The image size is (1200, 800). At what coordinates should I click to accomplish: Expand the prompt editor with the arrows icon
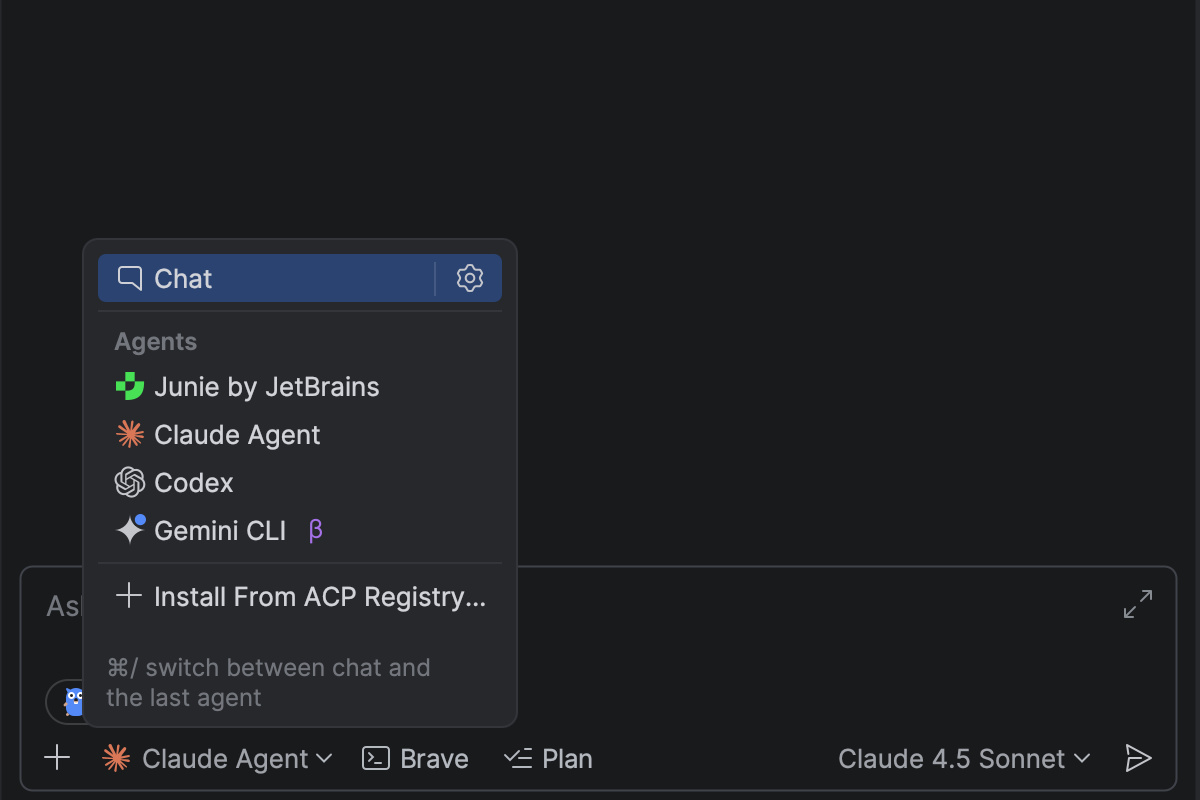(1138, 604)
